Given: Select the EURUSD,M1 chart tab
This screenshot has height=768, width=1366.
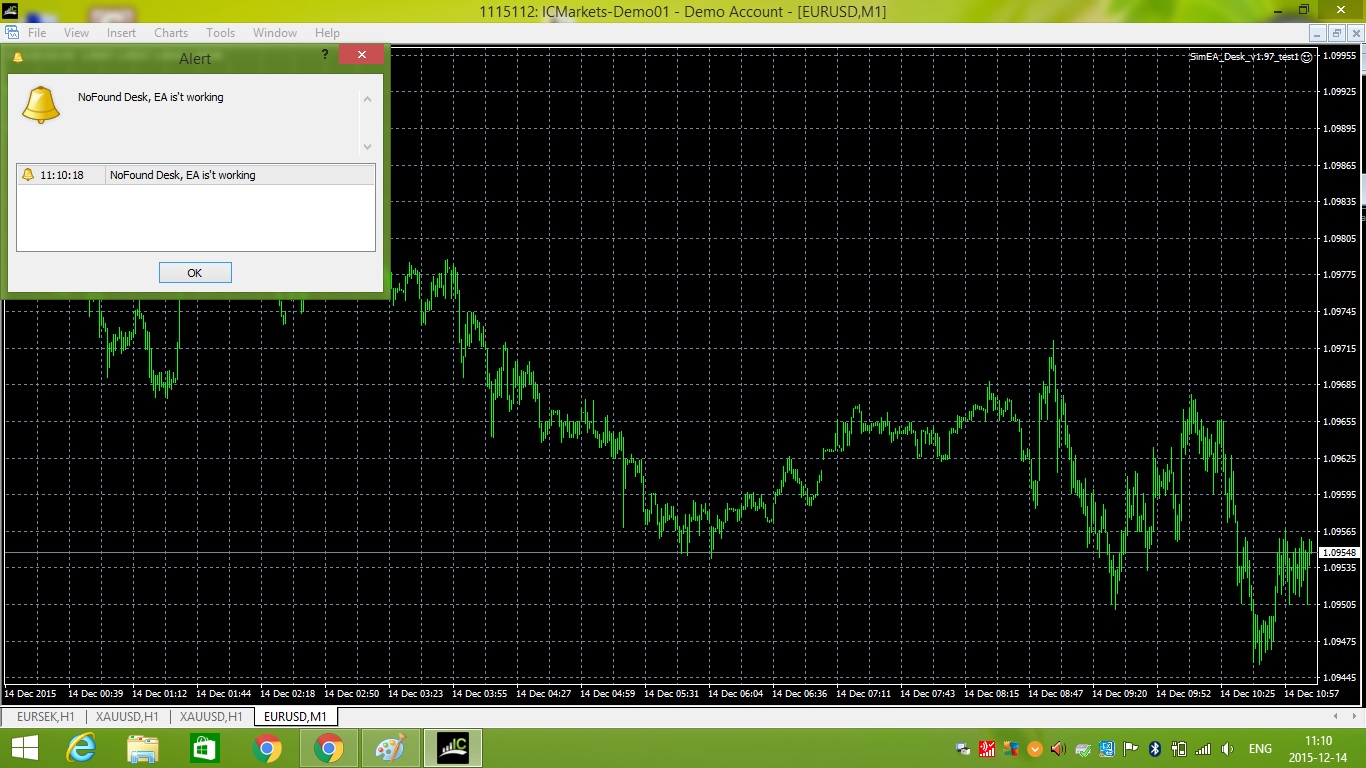Looking at the screenshot, I should (x=296, y=716).
